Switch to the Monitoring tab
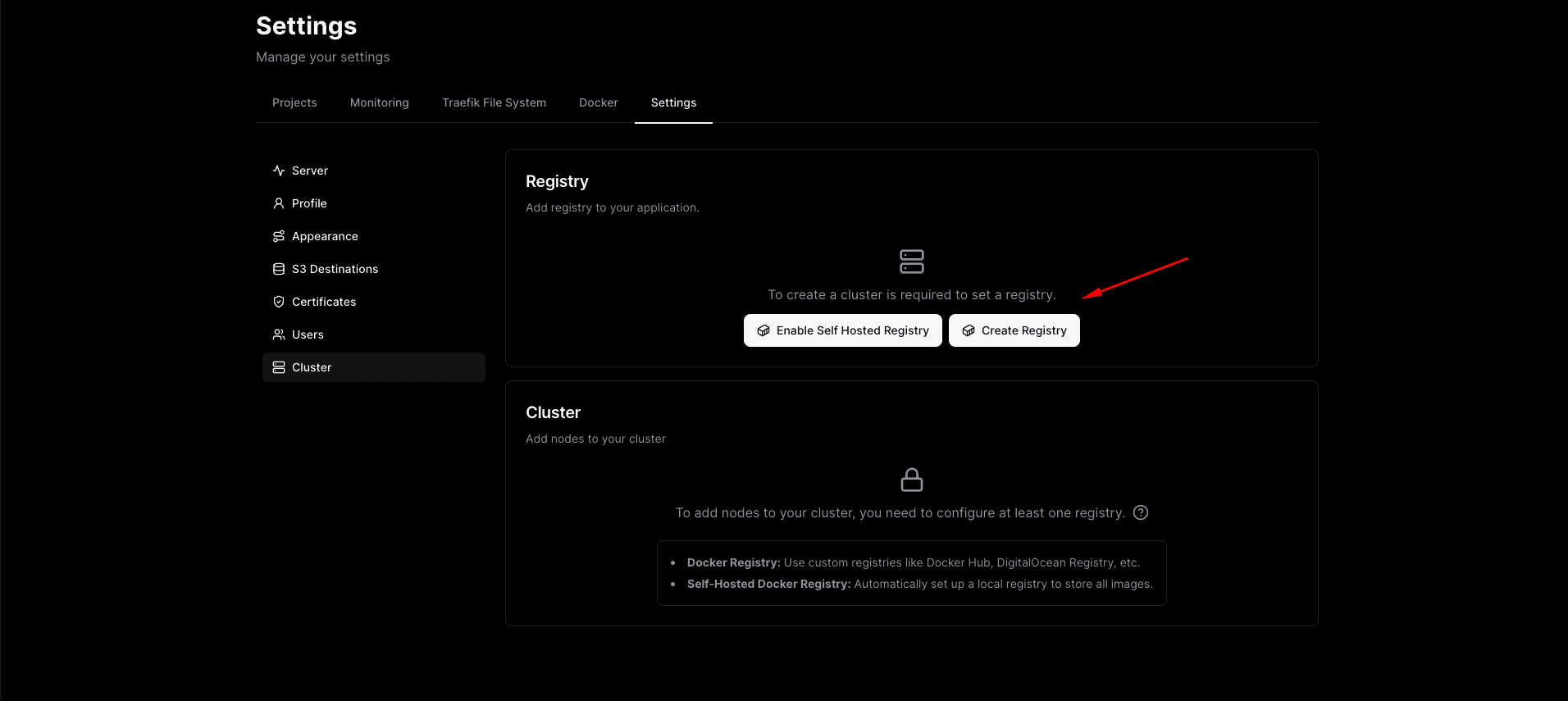1568x701 pixels. click(380, 102)
